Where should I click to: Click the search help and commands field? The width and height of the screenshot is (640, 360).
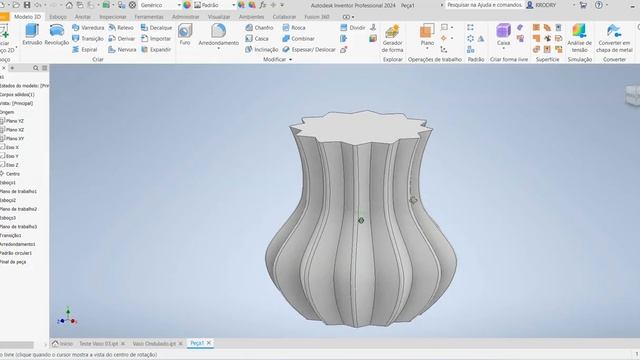pos(484,5)
